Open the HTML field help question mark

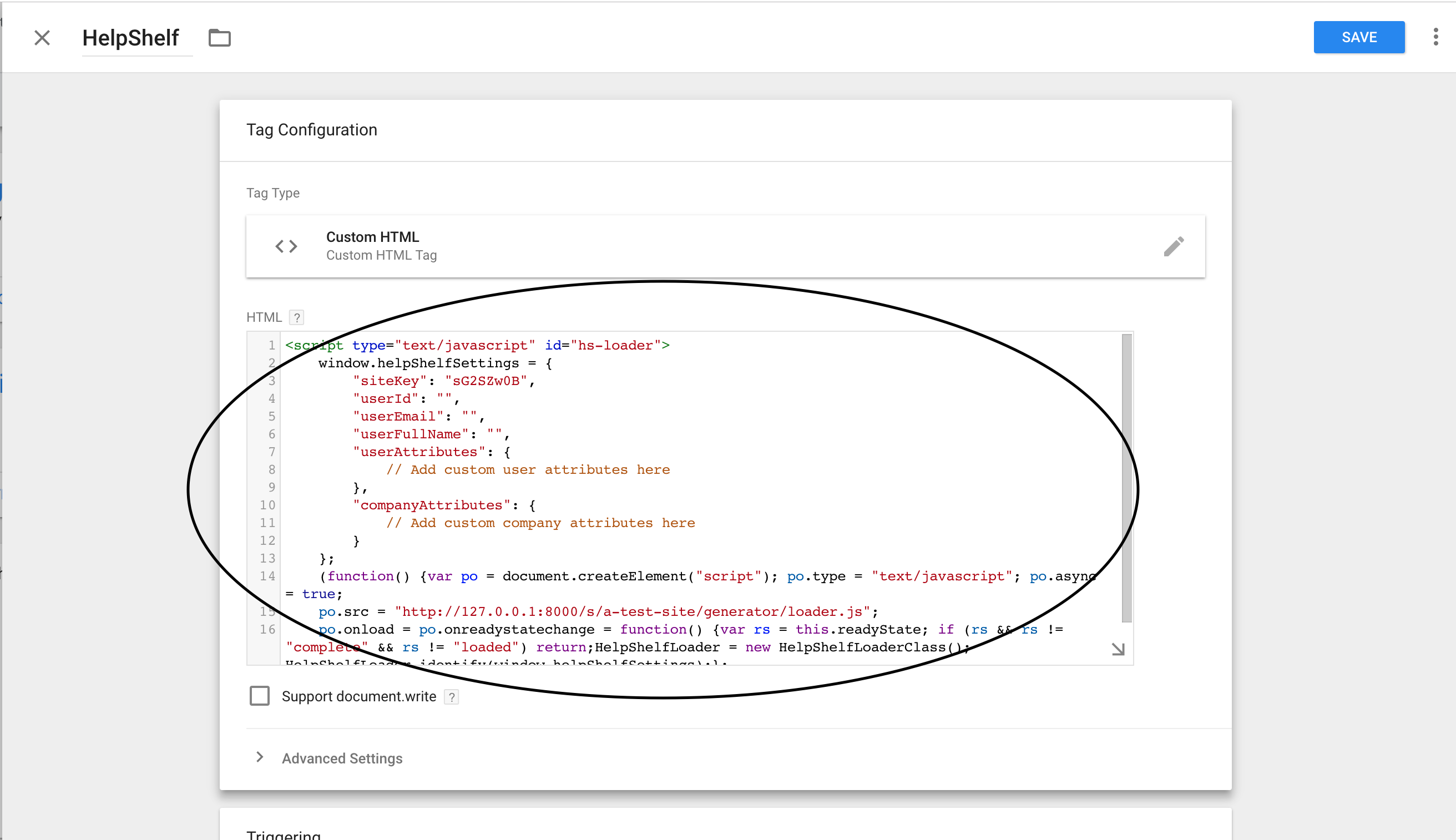click(296, 317)
